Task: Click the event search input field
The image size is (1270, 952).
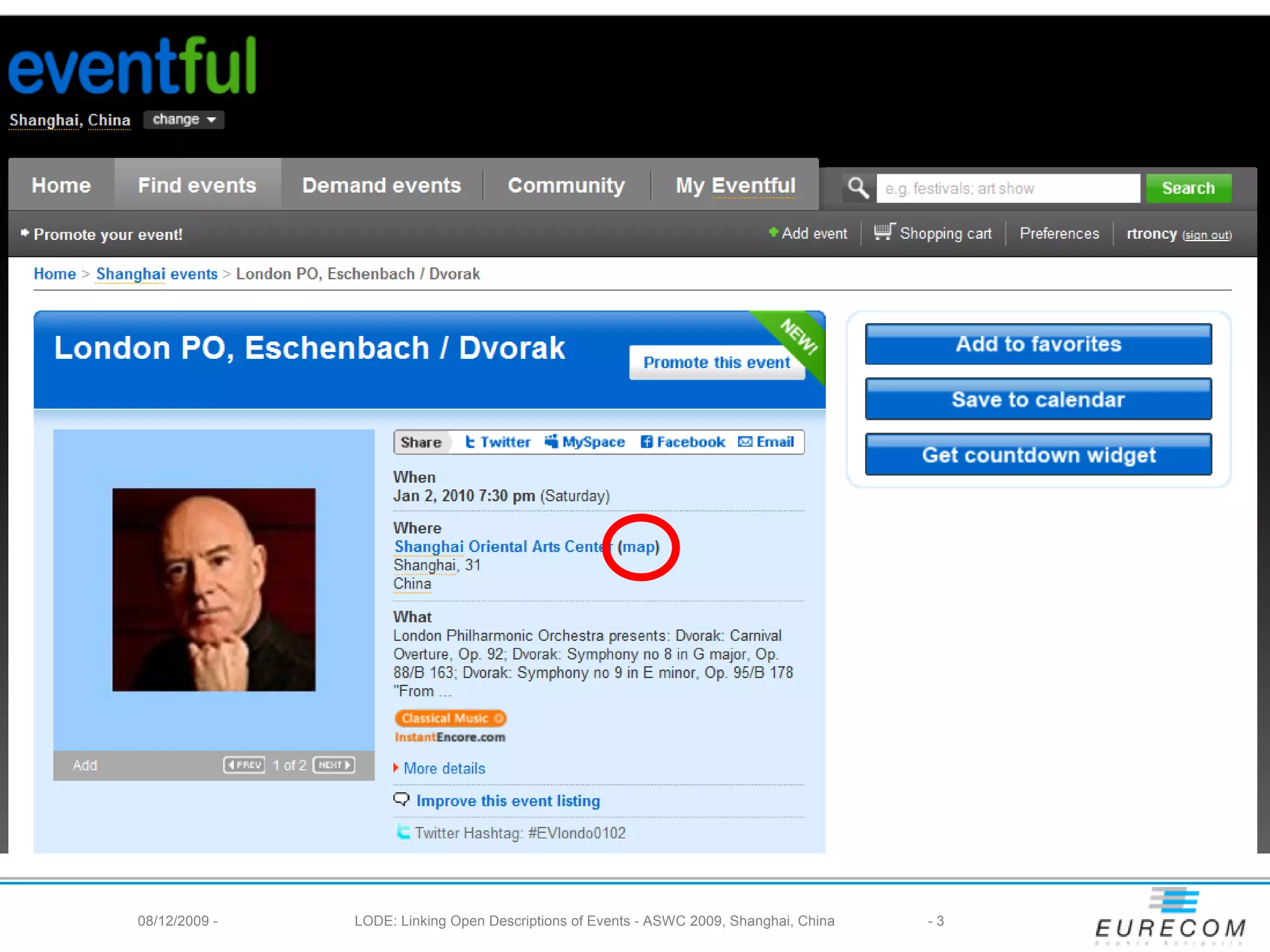Action: click(x=1008, y=188)
